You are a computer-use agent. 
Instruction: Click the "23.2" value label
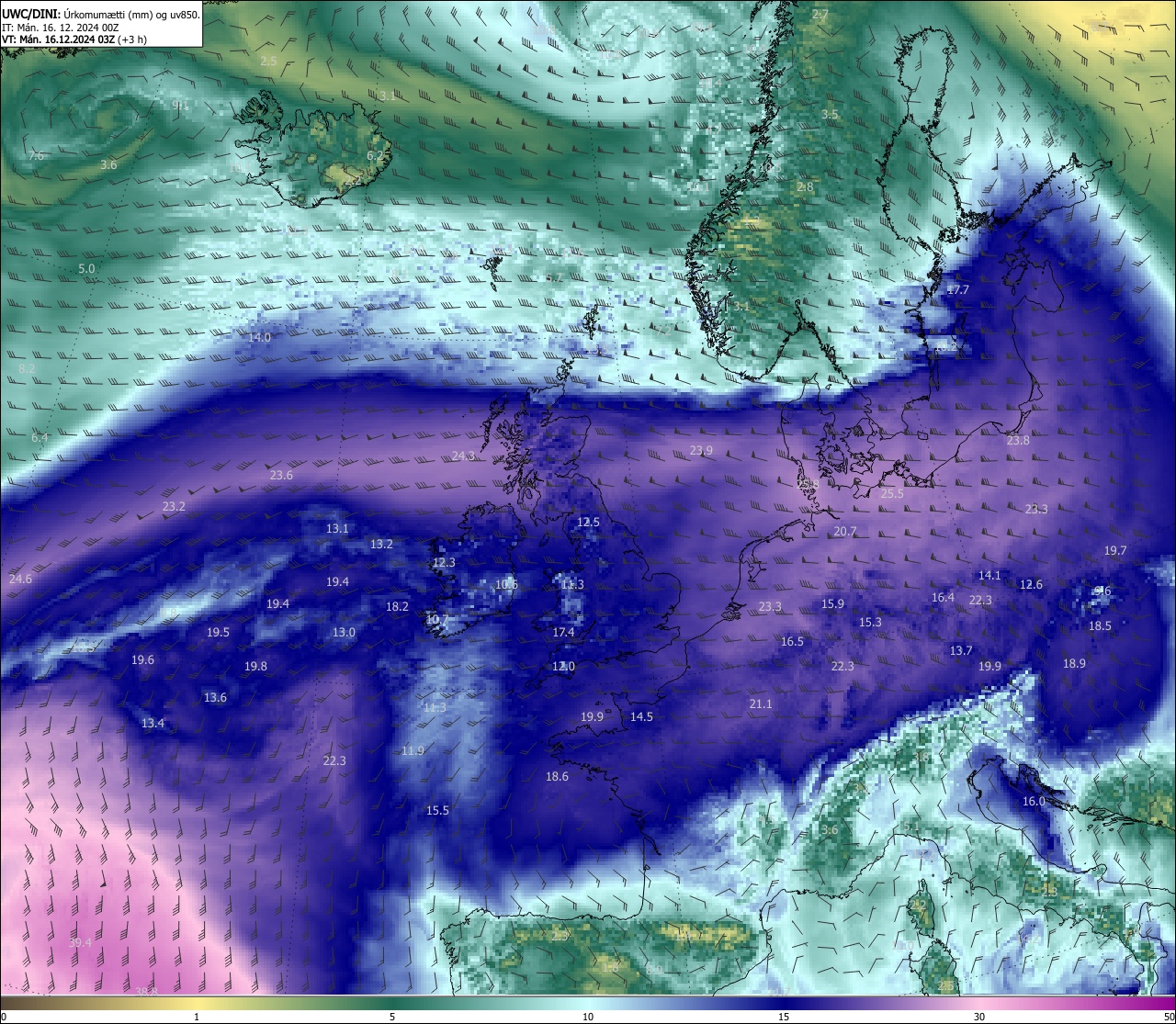pyautogui.click(x=174, y=506)
